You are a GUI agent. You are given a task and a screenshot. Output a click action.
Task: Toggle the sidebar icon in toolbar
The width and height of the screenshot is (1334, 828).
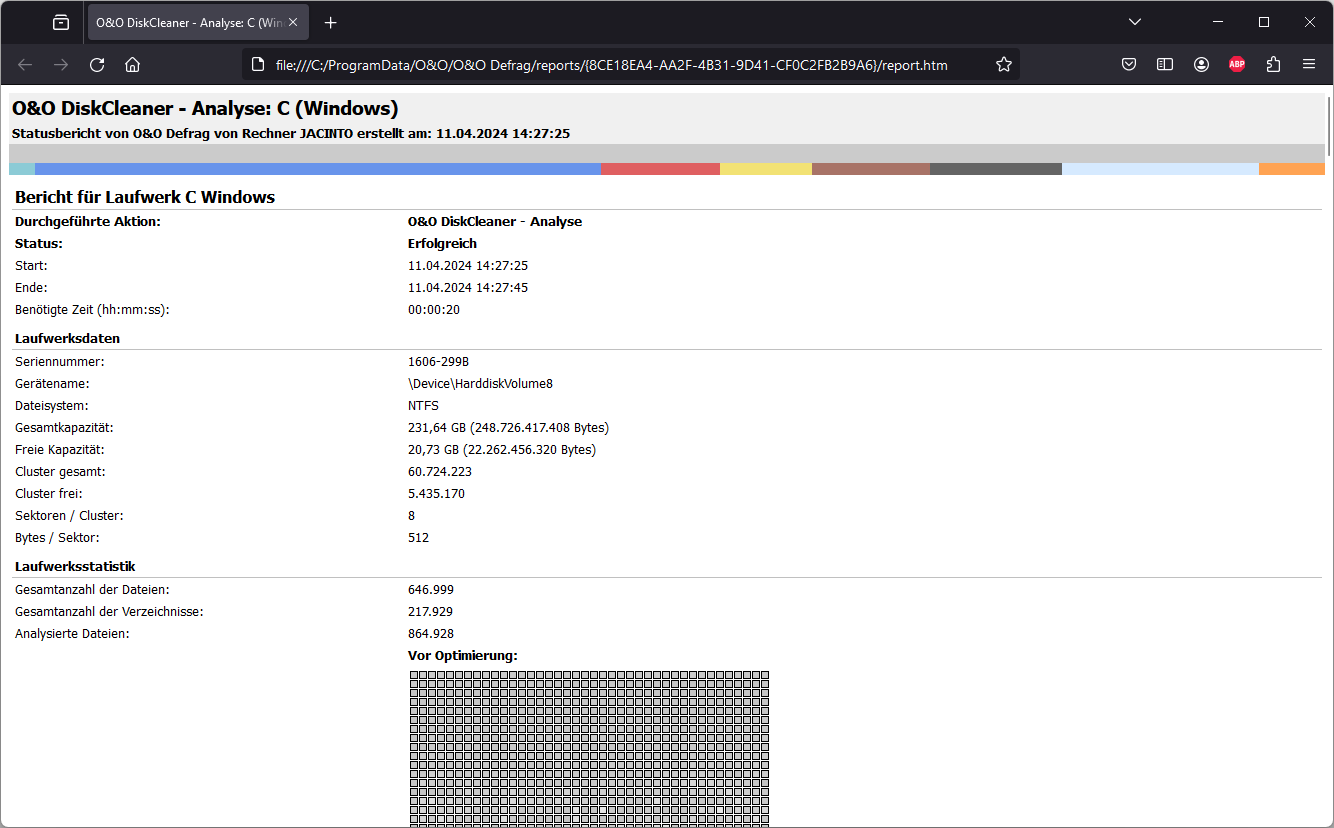1165,65
